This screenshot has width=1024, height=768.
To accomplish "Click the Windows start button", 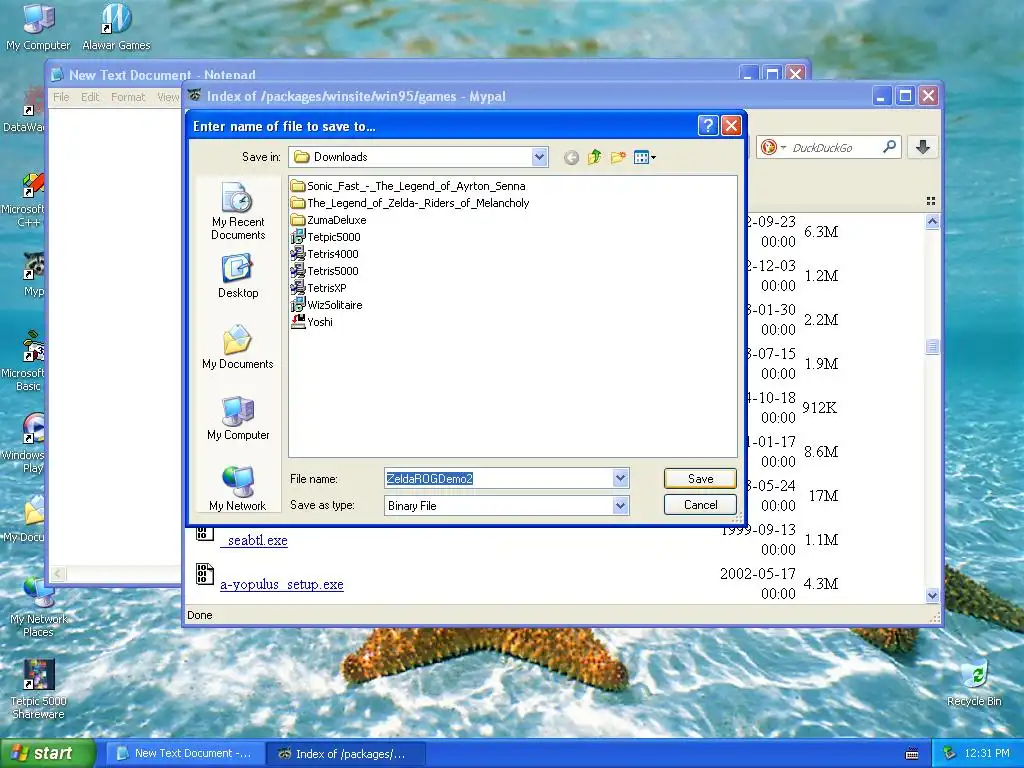I will [x=46, y=754].
